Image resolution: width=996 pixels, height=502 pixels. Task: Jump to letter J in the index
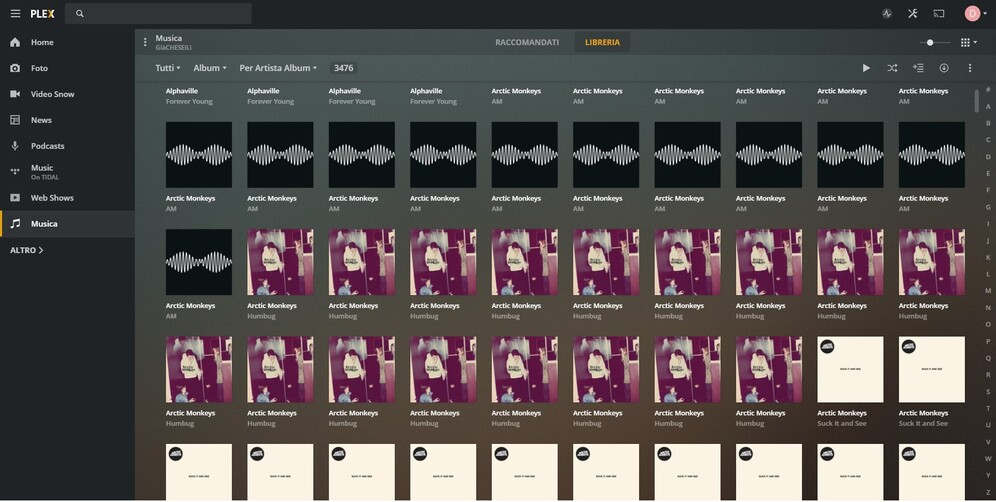point(988,240)
